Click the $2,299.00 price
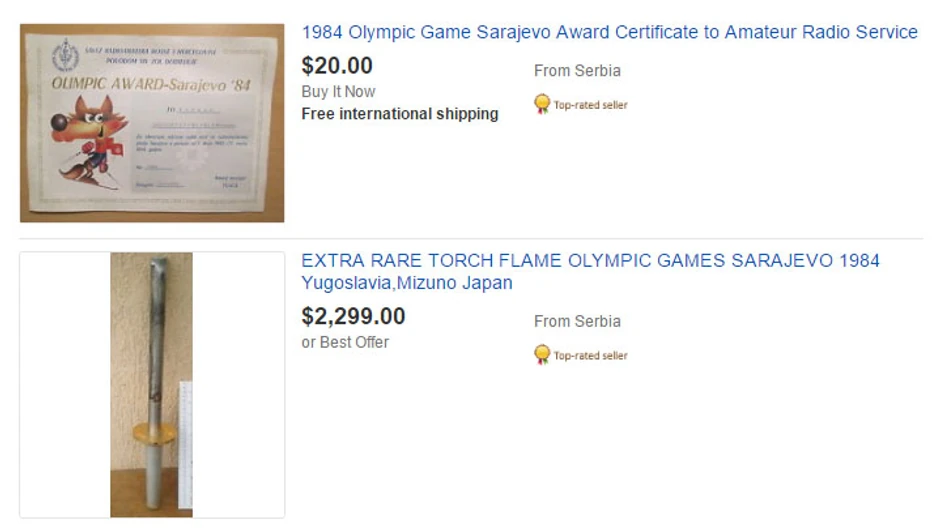This screenshot has width=940, height=530. 353,317
